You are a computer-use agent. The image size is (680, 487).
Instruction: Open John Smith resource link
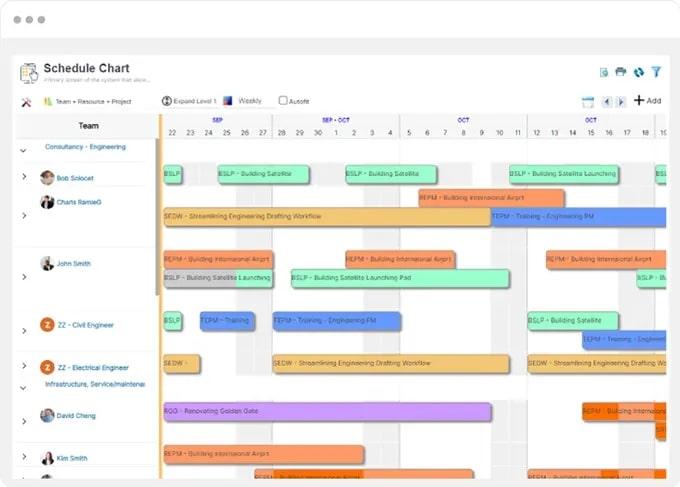(x=74, y=263)
